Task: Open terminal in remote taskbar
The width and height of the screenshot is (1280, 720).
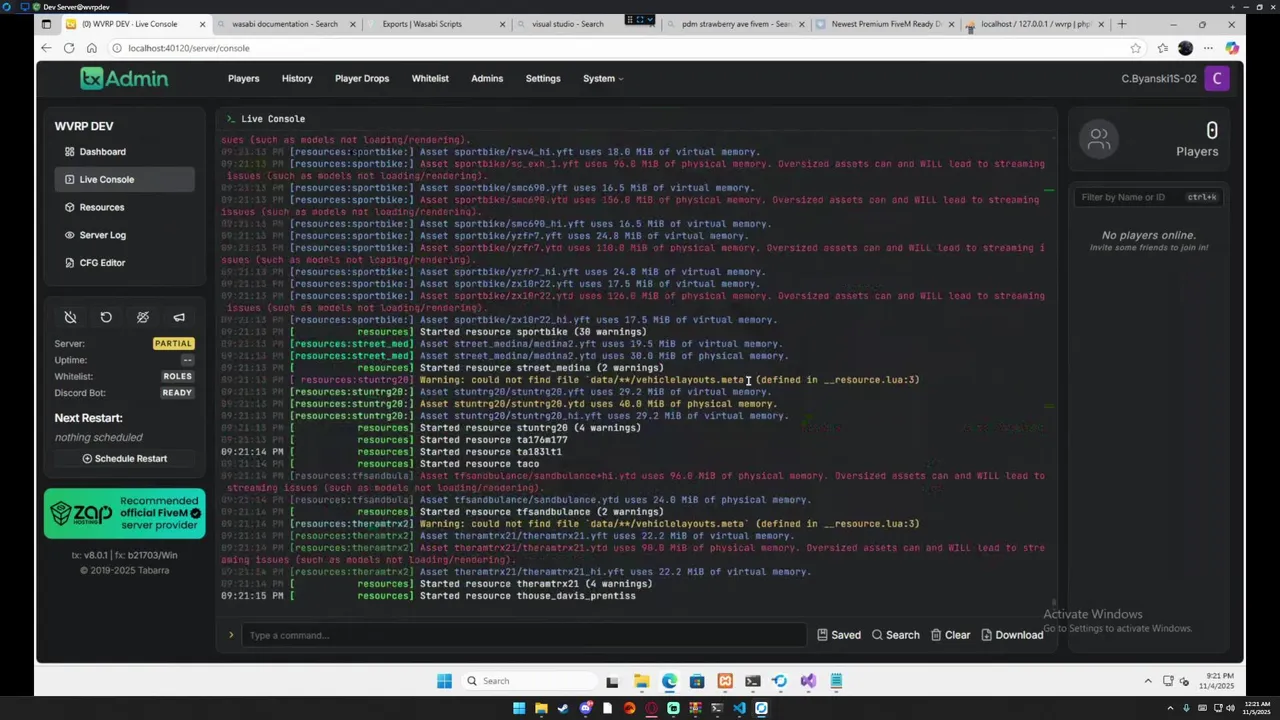Action: pos(753,681)
